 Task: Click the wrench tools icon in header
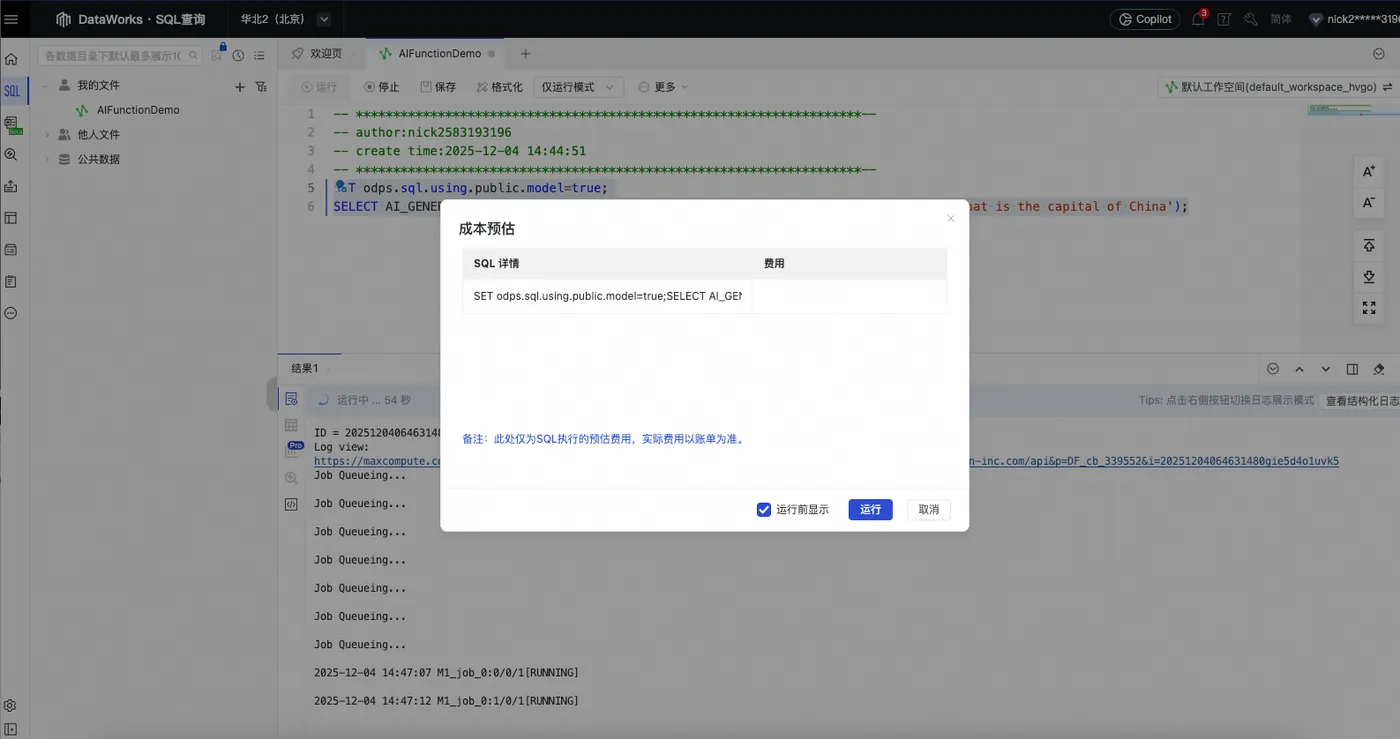[x=1251, y=19]
